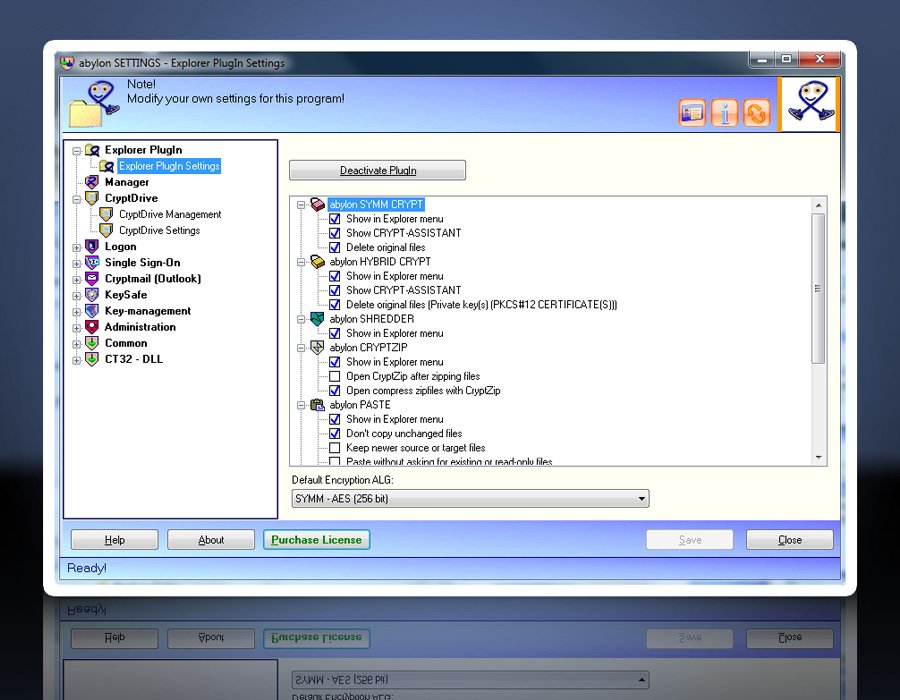Click the CT32 - DLL shield icon

[92, 359]
